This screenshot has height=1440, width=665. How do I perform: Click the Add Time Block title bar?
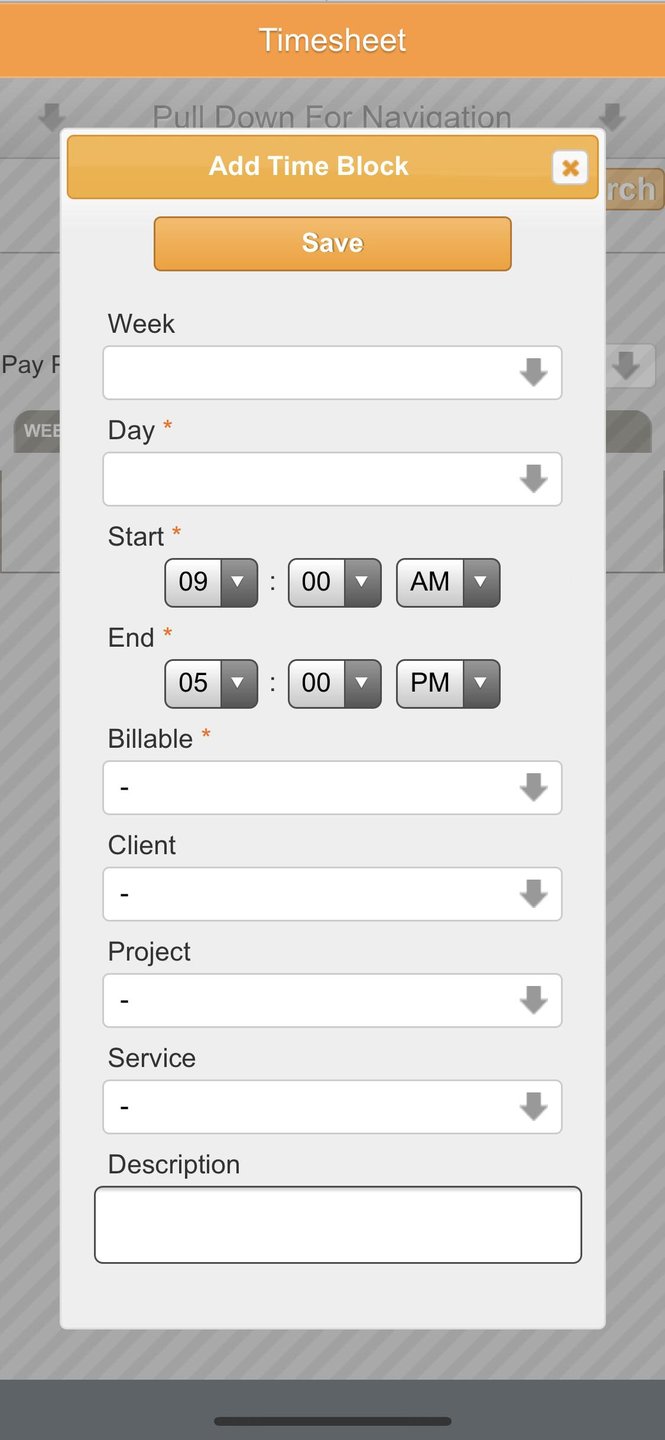point(308,167)
